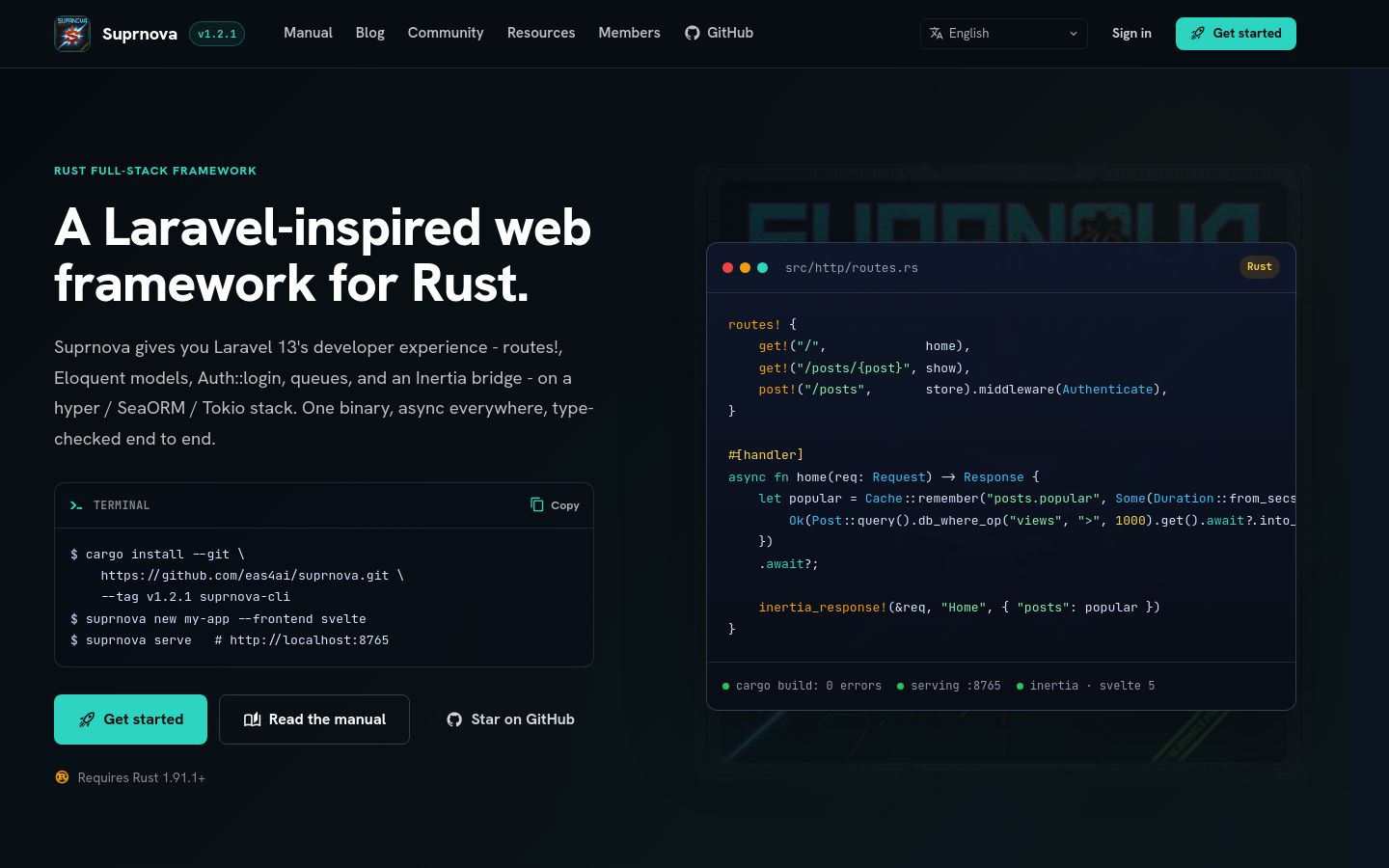This screenshot has width=1389, height=868.
Task: Click the green dot beside serving :8765
Action: [x=900, y=687]
